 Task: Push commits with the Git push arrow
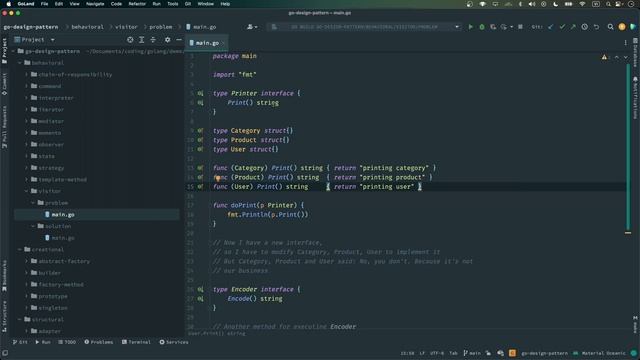[573, 27]
